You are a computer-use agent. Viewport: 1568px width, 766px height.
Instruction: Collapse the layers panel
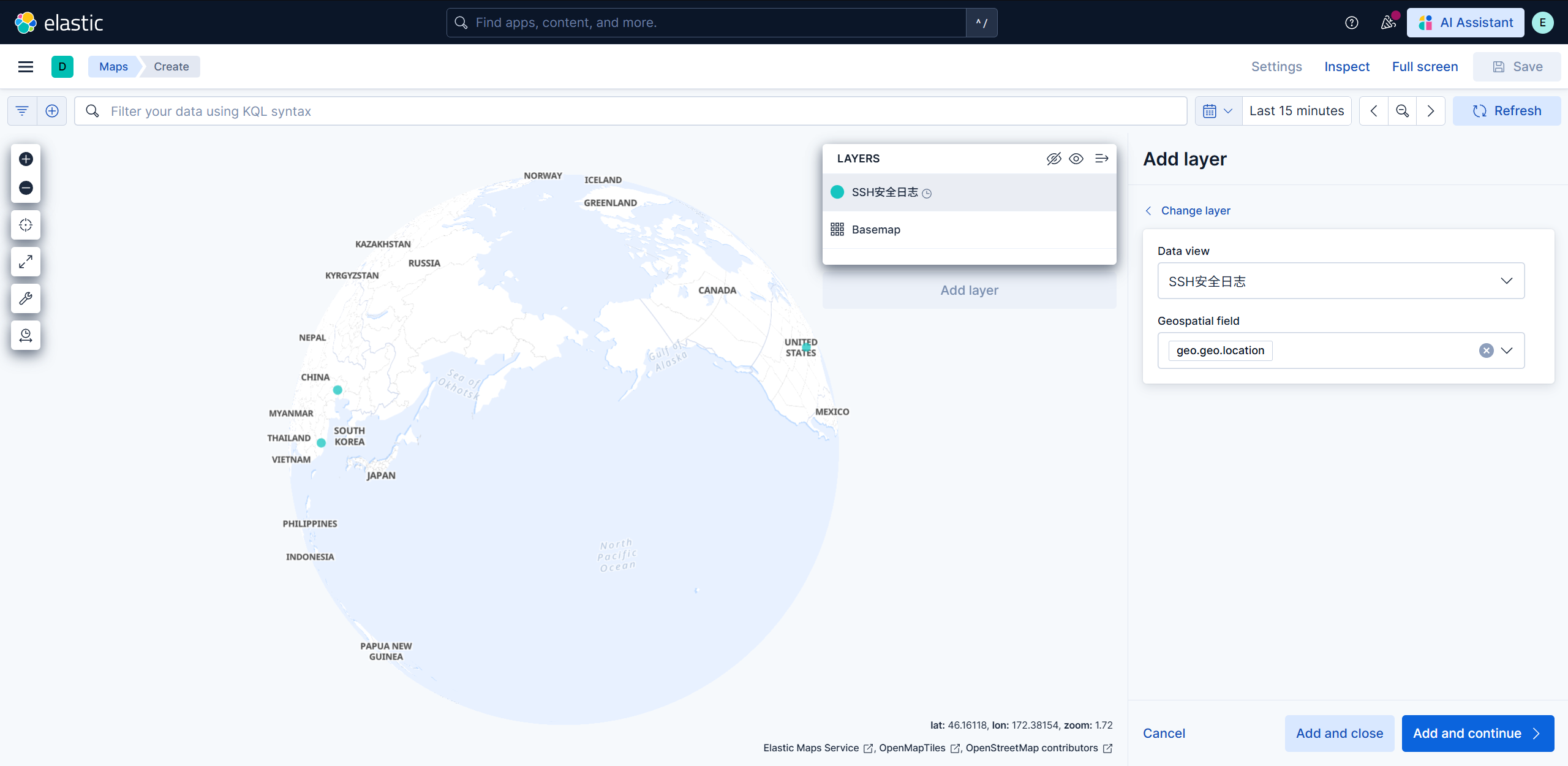tap(1101, 159)
